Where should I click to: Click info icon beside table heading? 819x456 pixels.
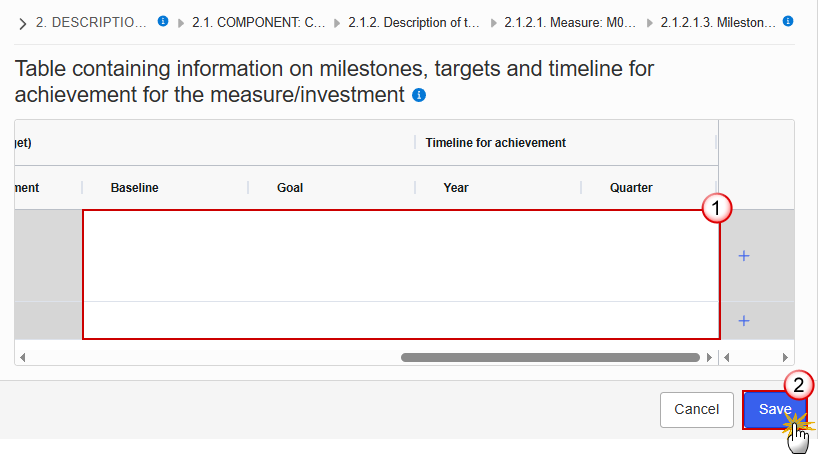coord(419,96)
